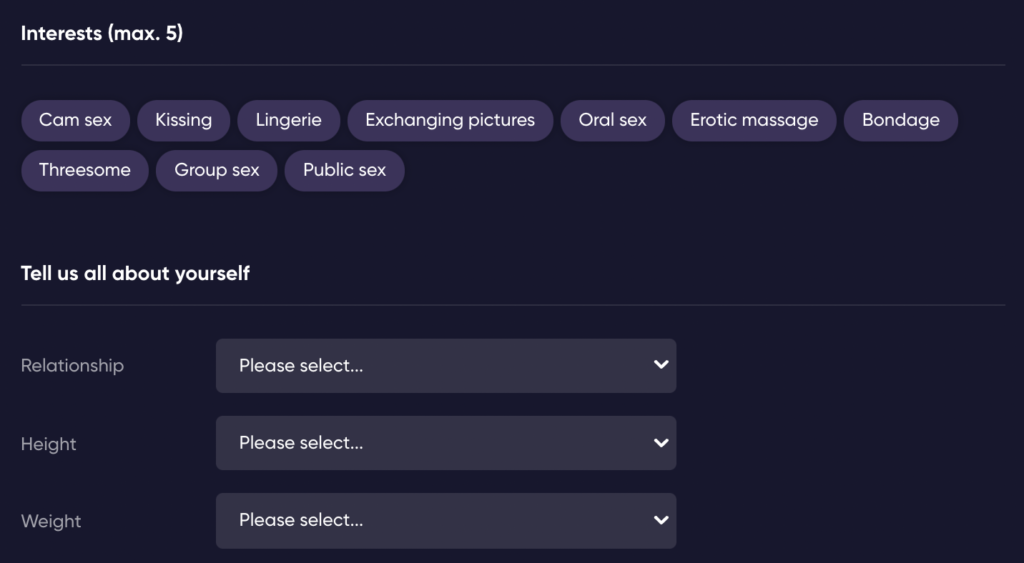1024x563 pixels.
Task: Click the Weight field label
Action: click(51, 521)
